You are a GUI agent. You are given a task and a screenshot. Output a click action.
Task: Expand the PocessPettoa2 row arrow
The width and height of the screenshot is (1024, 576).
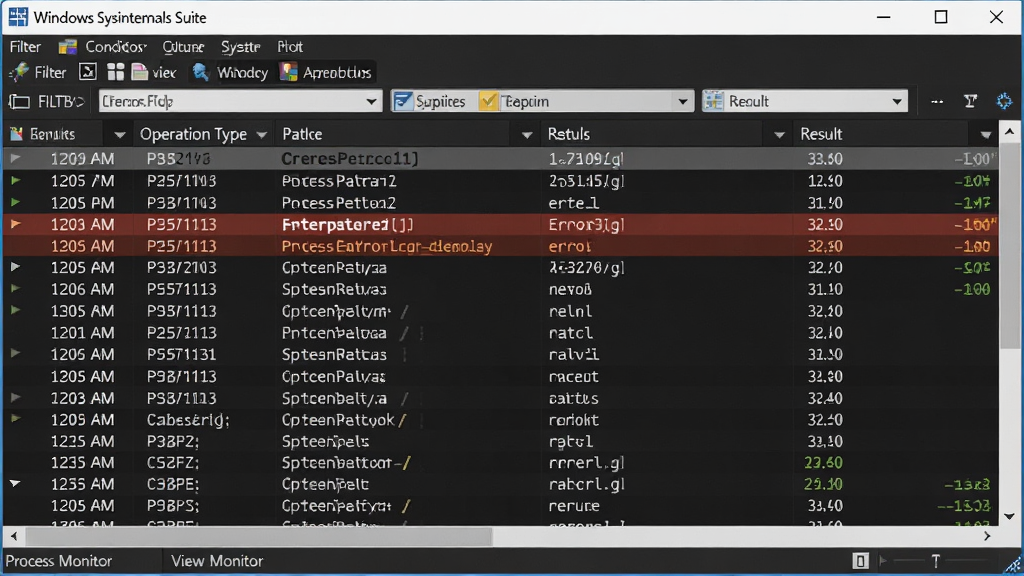coord(15,202)
